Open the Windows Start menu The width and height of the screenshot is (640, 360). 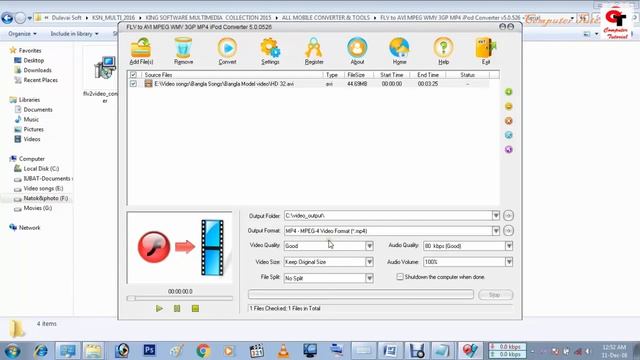[x=12, y=351]
